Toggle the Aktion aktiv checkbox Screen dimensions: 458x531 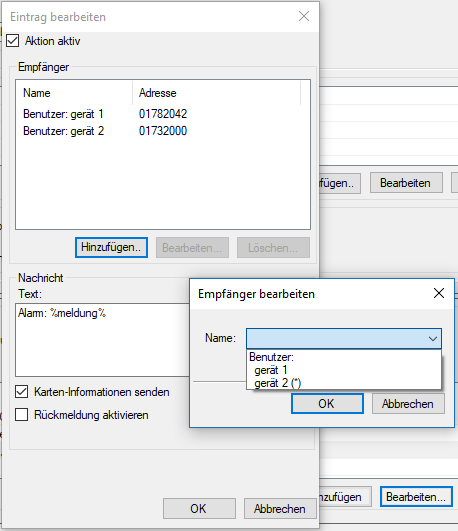(13, 41)
